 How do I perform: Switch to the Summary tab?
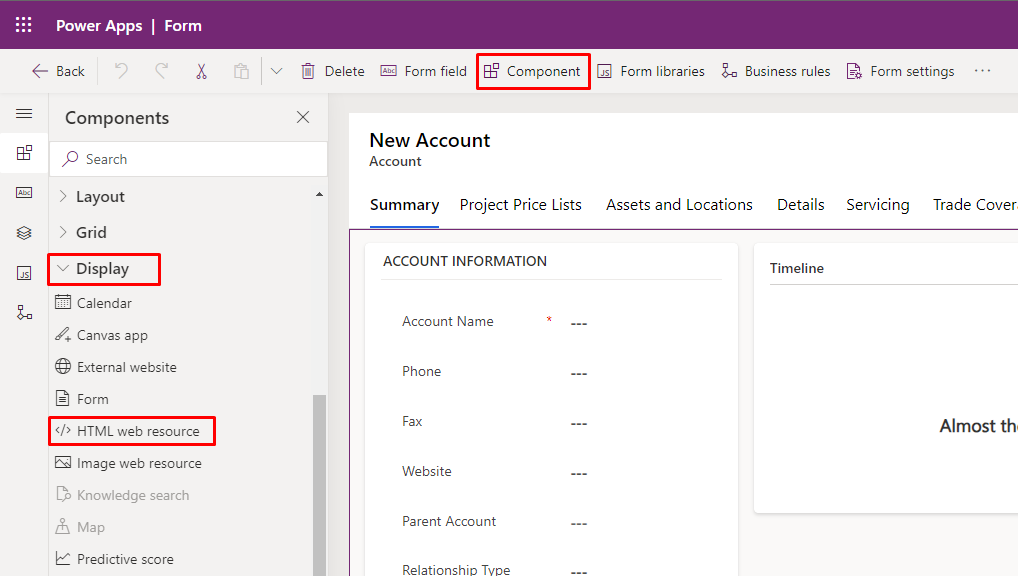(x=404, y=205)
